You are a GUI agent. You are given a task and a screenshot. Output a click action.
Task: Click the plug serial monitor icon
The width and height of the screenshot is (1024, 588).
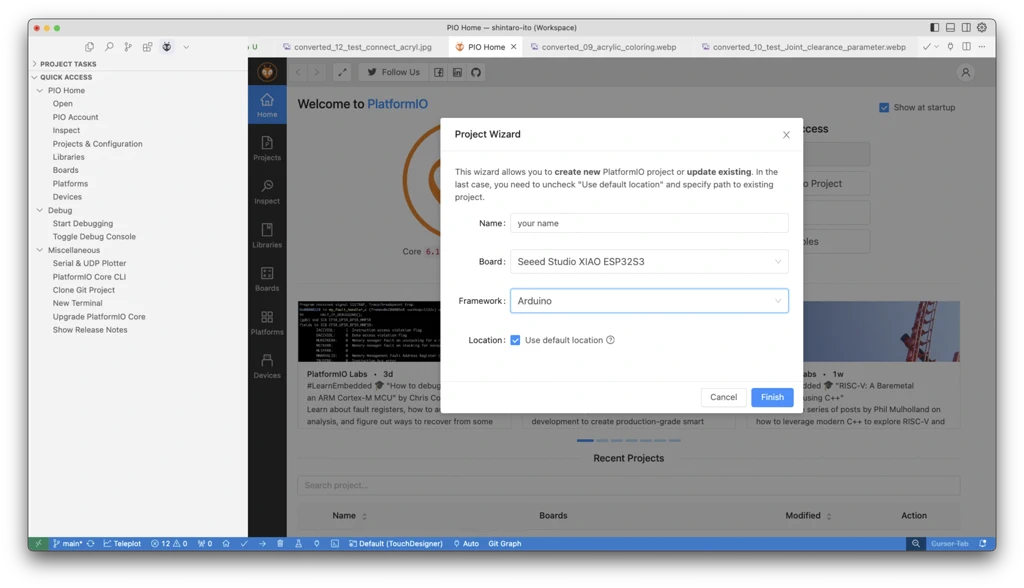[950, 47]
